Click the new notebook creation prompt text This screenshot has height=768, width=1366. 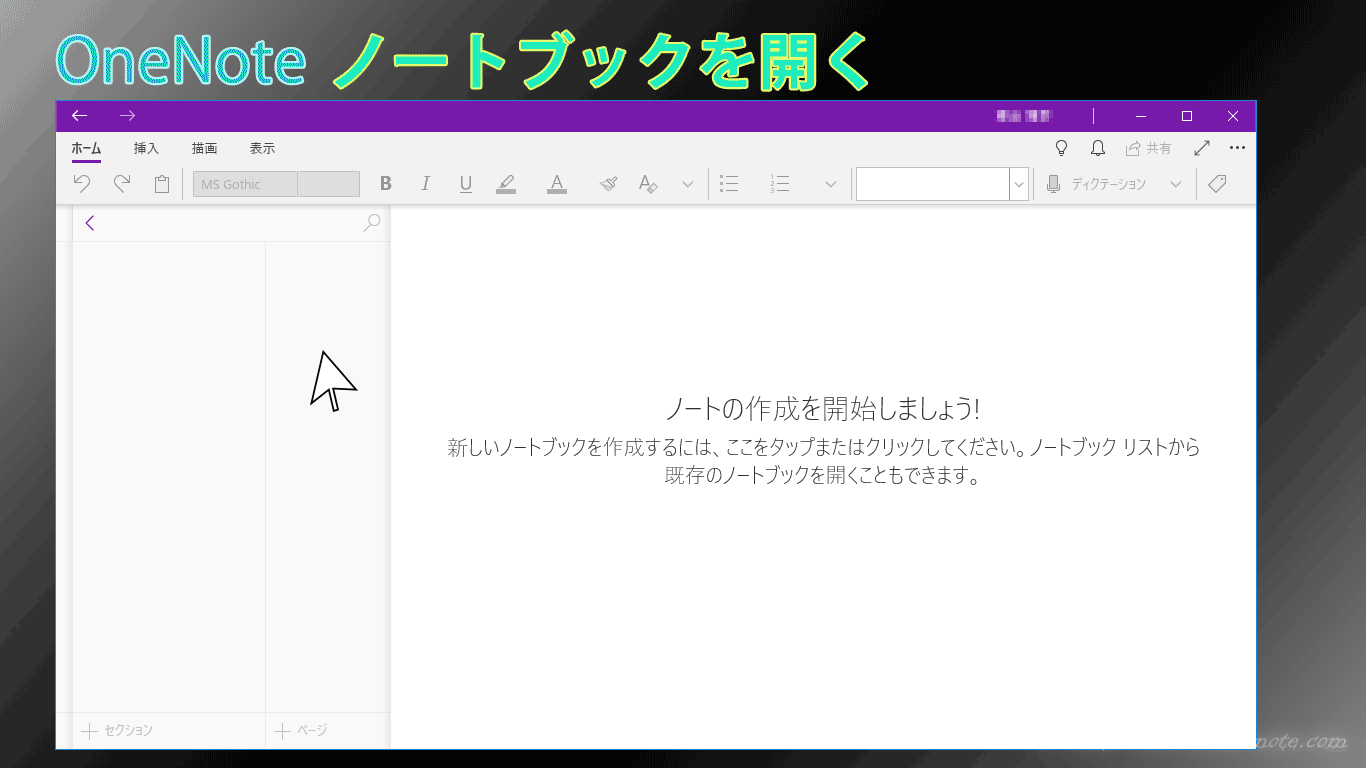[823, 461]
